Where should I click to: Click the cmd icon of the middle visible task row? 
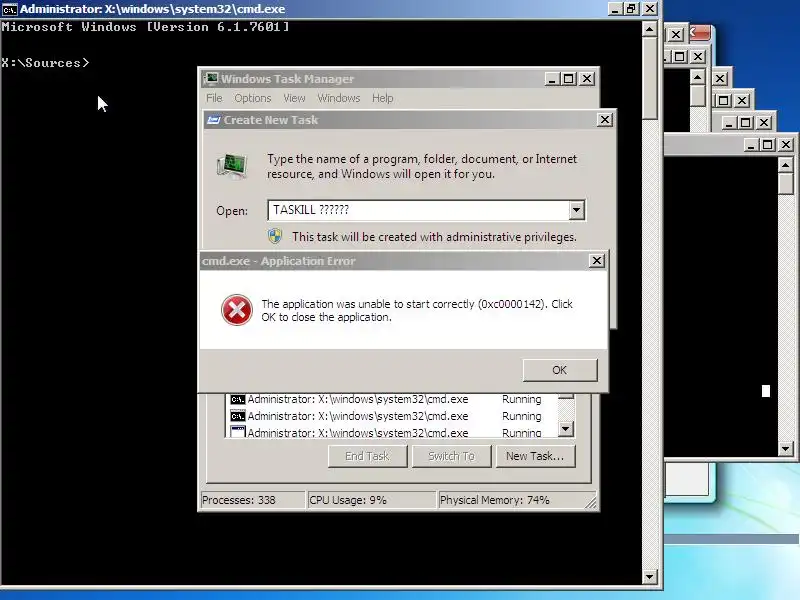(238, 416)
